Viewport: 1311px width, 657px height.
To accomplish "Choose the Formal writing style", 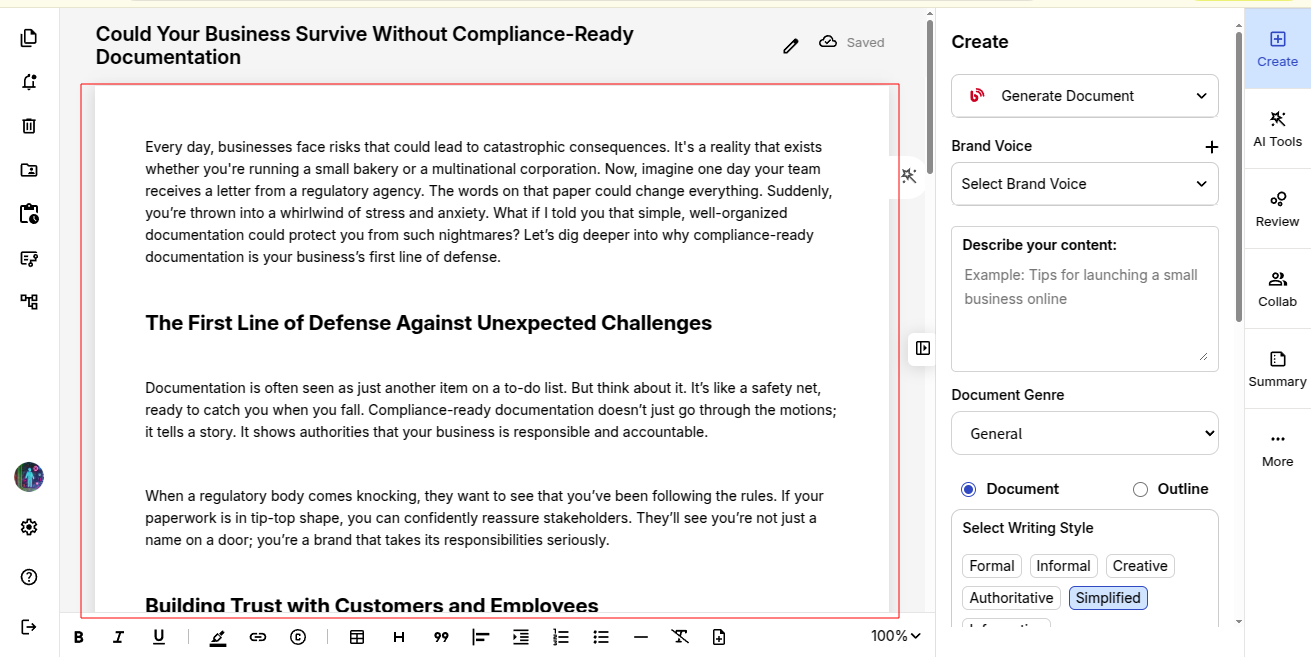I will point(992,566).
